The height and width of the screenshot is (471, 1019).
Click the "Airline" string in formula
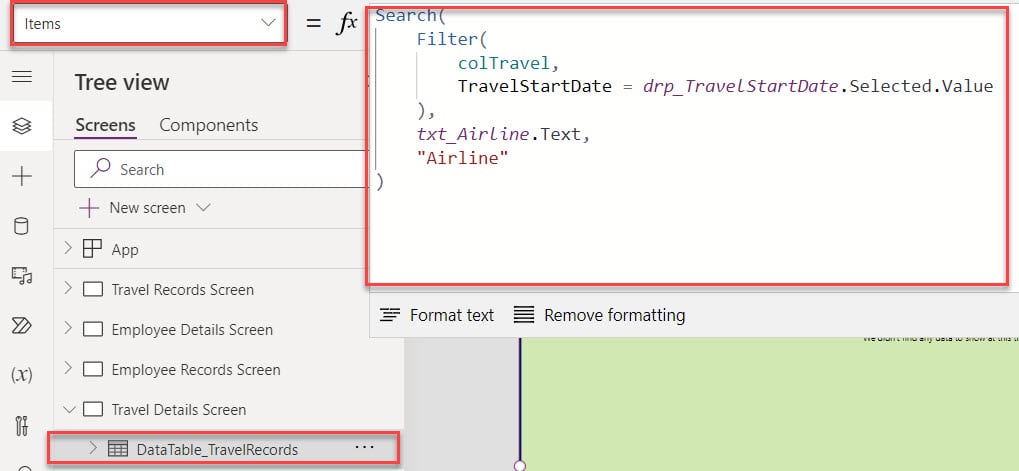(x=462, y=158)
